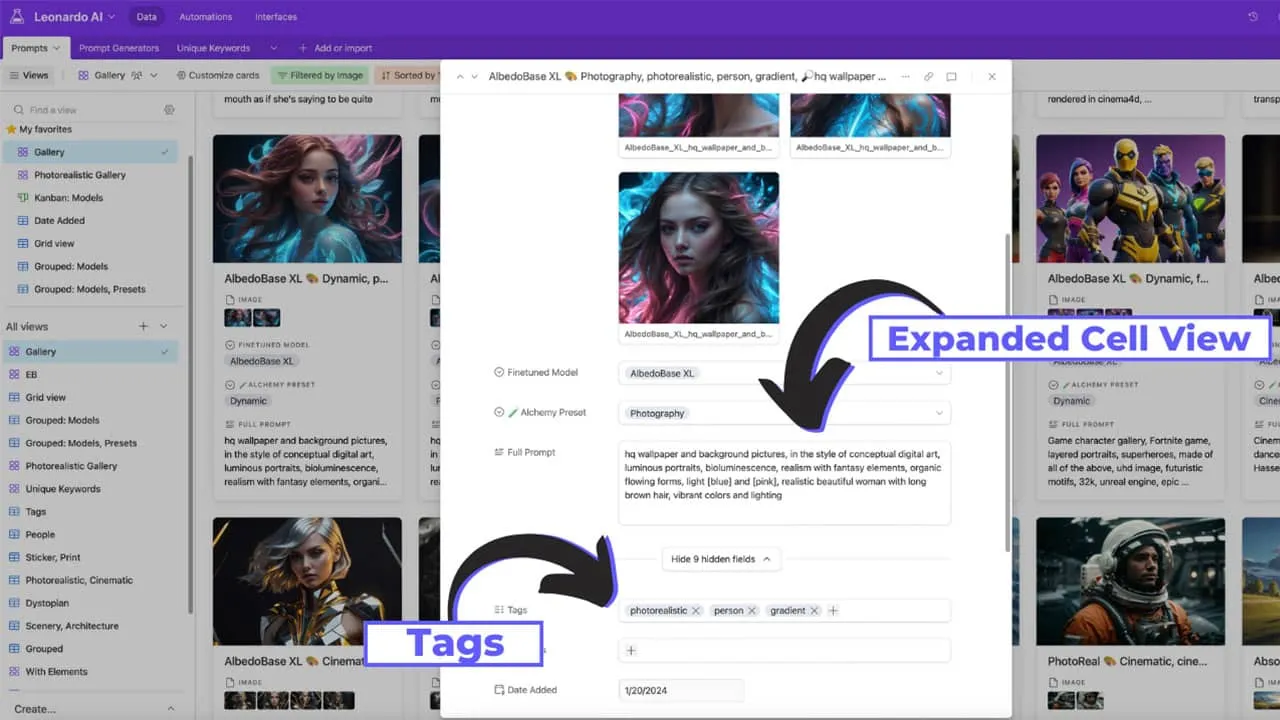
Task: Click the Full Prompt text field
Action: [784, 482]
